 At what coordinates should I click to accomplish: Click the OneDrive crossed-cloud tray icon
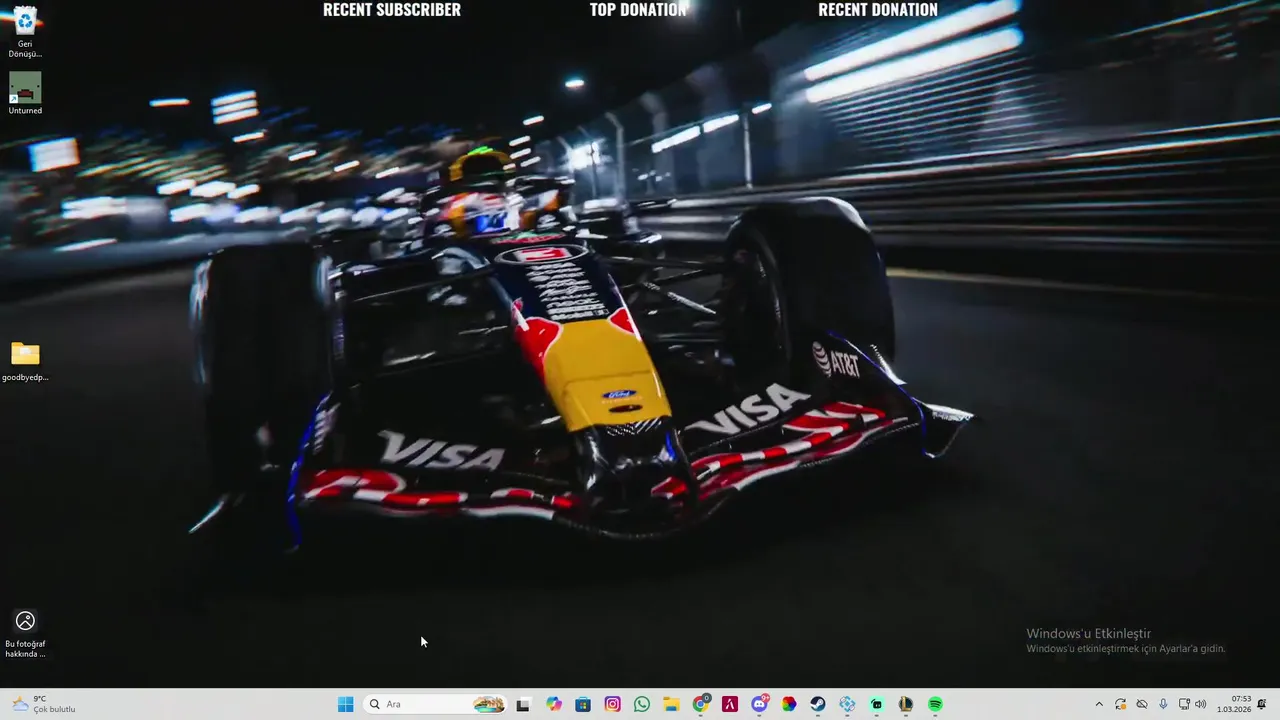click(x=1142, y=704)
